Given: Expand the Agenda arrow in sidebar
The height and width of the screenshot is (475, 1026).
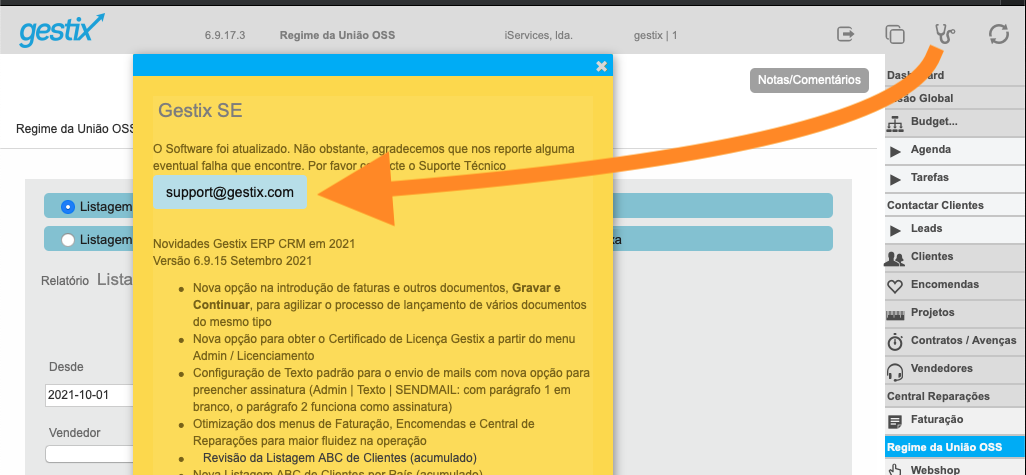Looking at the screenshot, I should coord(895,152).
